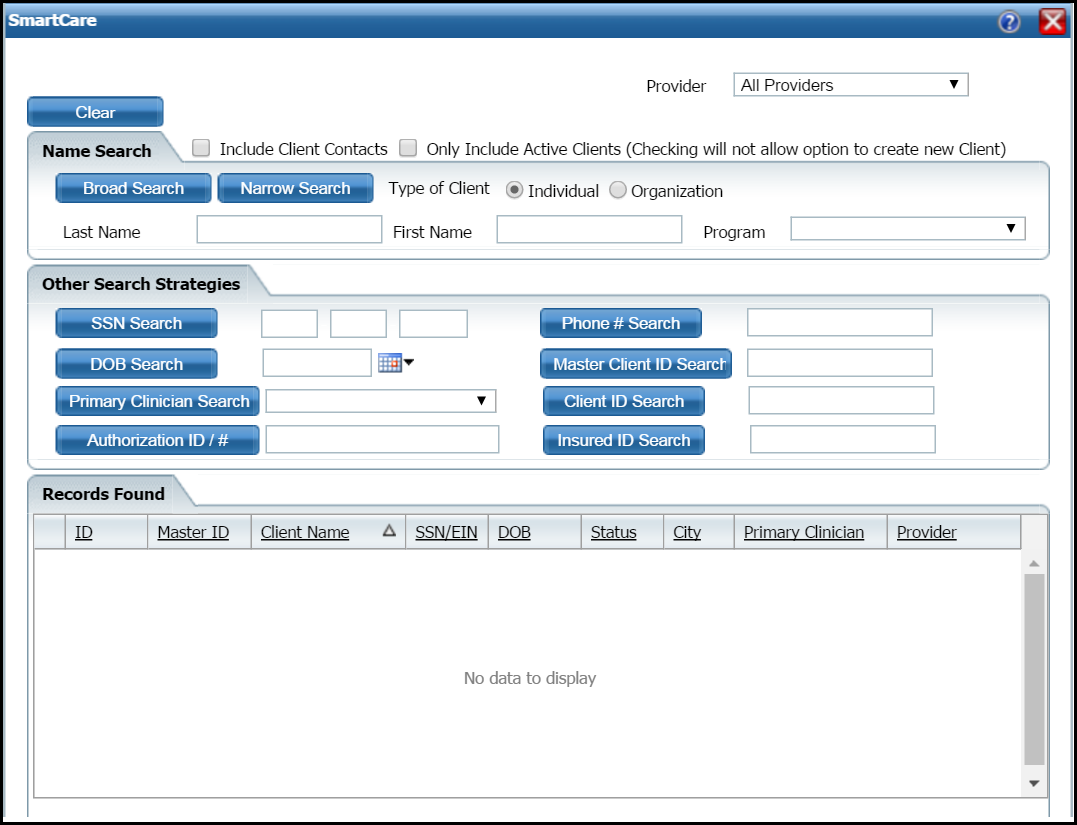Click the Broad Search button
Image resolution: width=1077 pixels, height=825 pixels.
[133, 188]
